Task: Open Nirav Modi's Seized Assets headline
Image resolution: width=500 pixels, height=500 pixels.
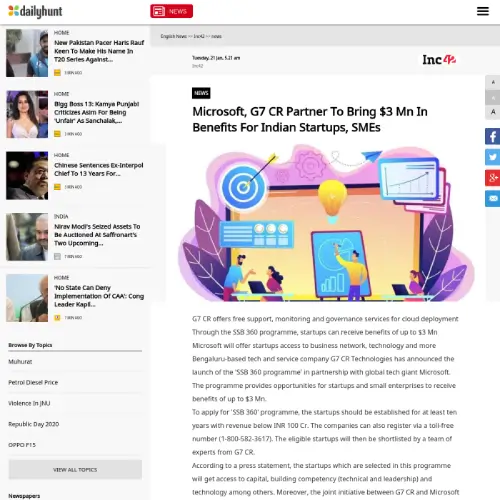Action: tap(97, 235)
